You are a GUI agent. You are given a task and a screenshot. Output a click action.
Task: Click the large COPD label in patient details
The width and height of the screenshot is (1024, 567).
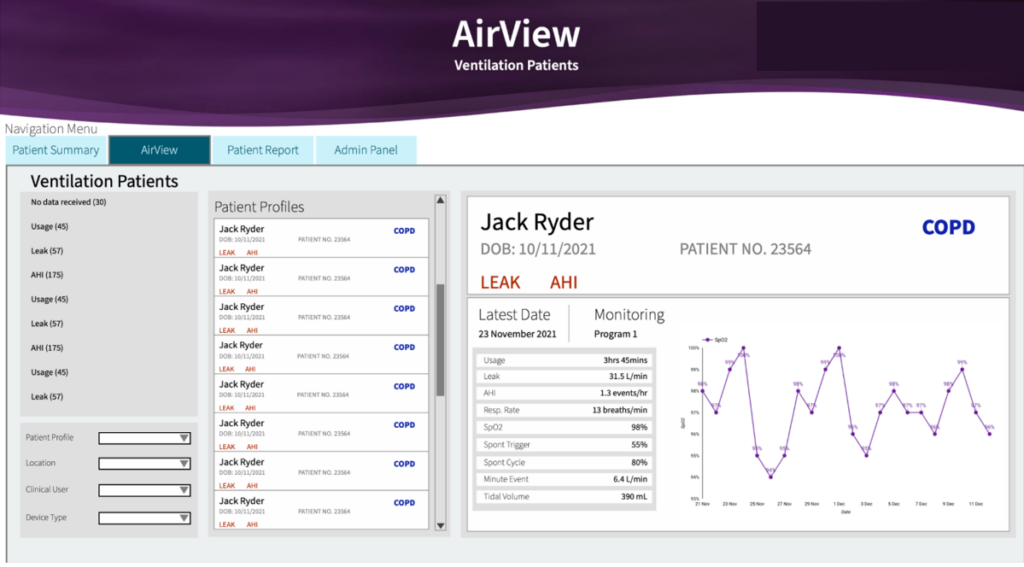tap(948, 227)
